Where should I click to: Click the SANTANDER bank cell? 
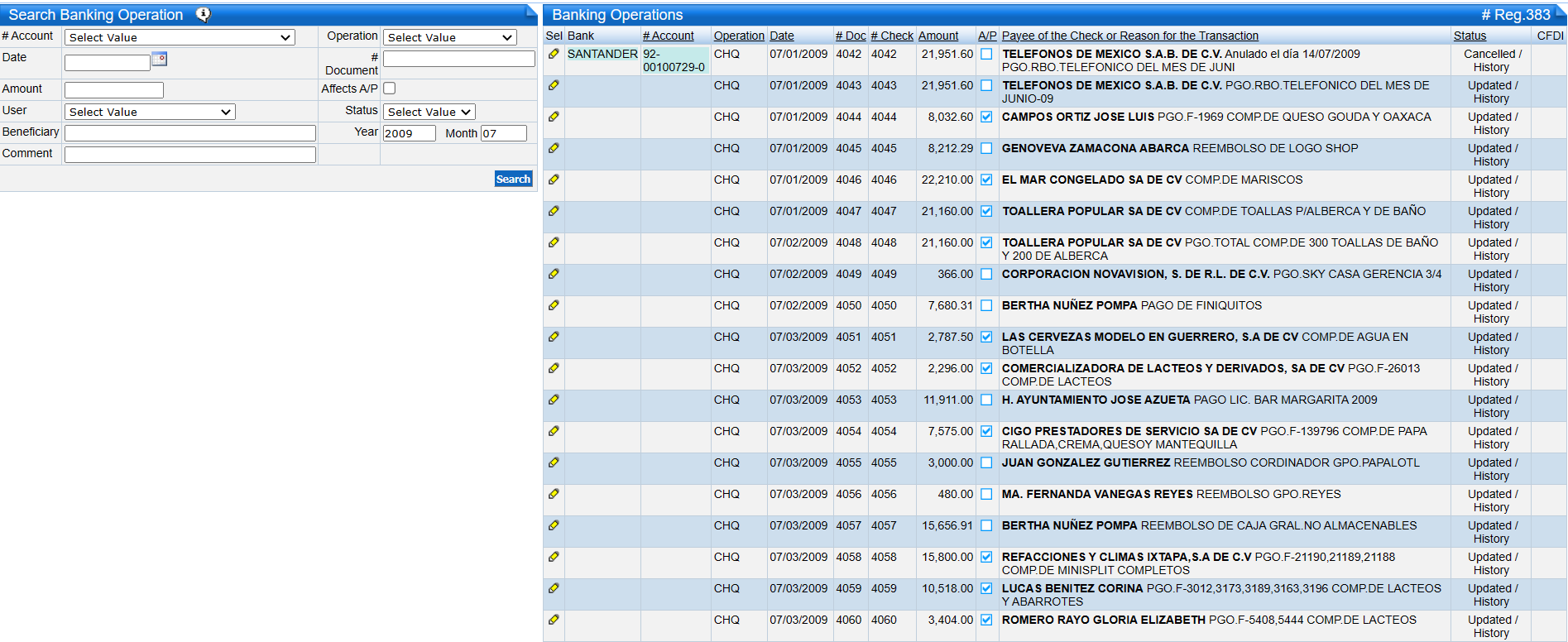tap(602, 54)
